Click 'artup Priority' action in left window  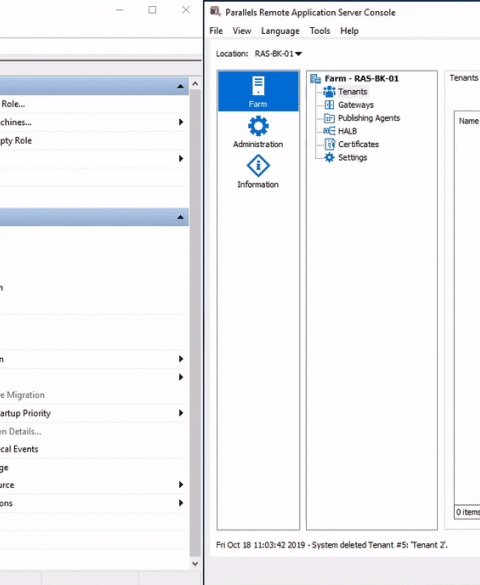point(25,413)
